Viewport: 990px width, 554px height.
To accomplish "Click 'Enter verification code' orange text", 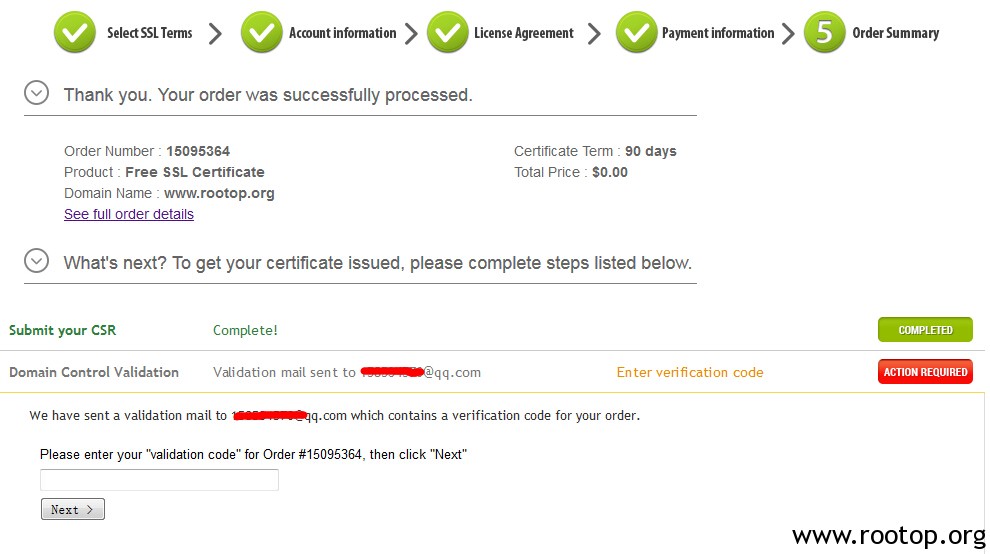I will tap(689, 373).
